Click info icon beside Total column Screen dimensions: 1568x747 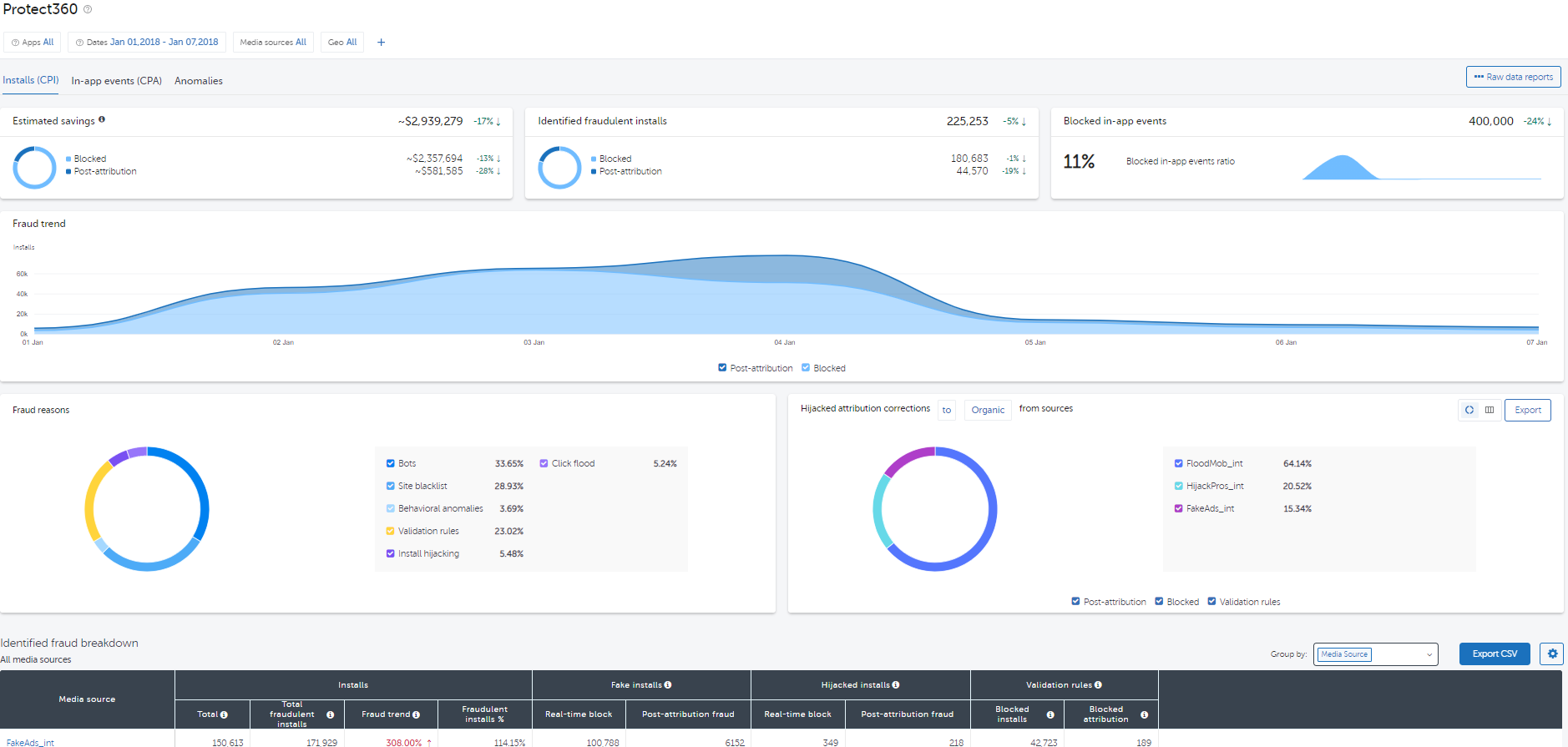[224, 714]
